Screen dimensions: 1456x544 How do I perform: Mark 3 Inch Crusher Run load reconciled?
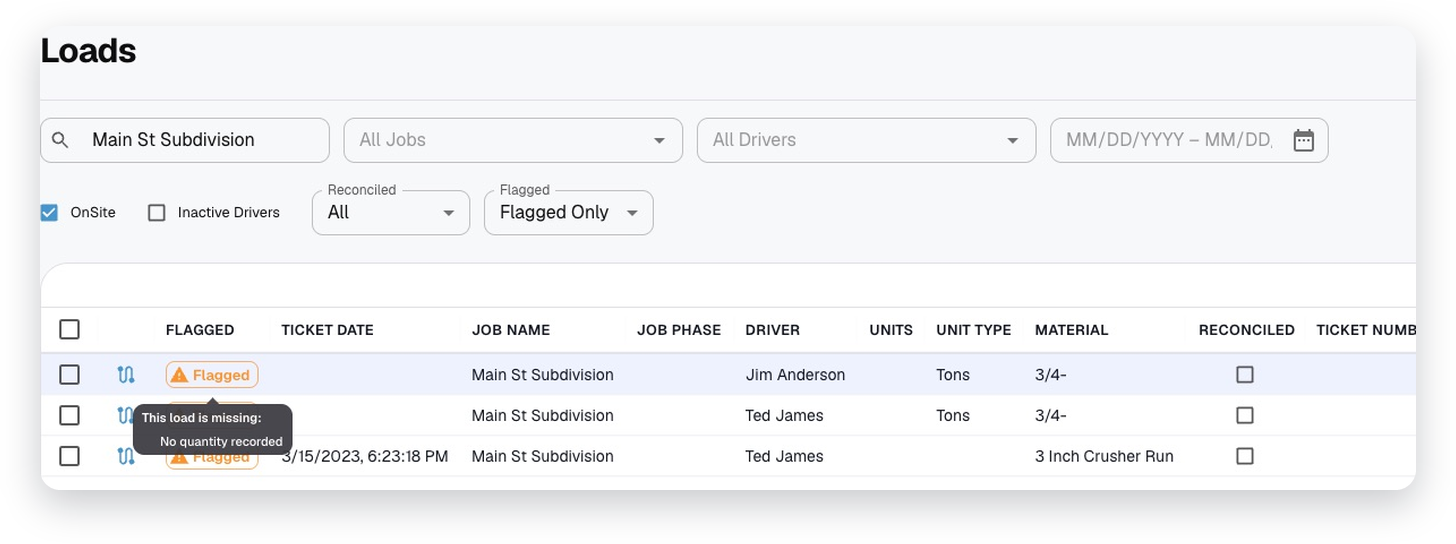1245,456
